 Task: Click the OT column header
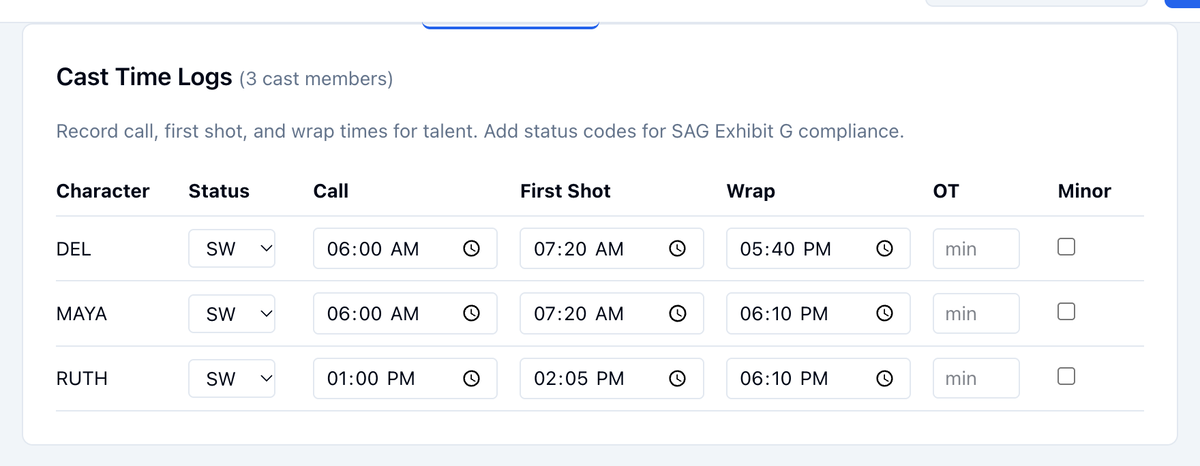(946, 191)
